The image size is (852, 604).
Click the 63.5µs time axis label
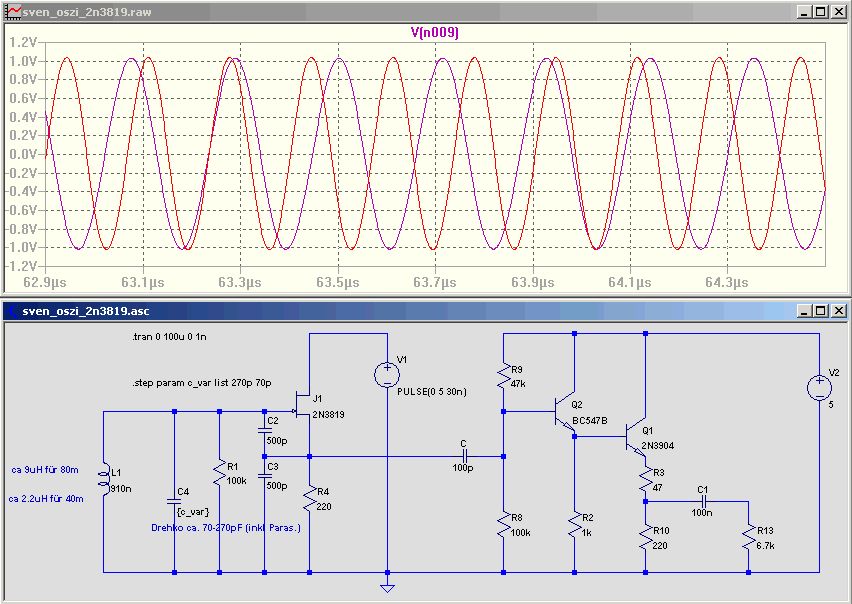[x=337, y=282]
